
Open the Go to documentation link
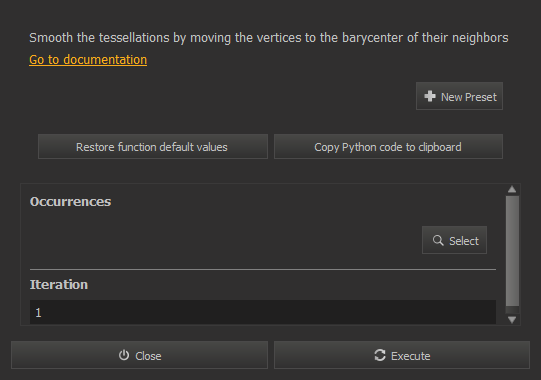click(x=88, y=60)
